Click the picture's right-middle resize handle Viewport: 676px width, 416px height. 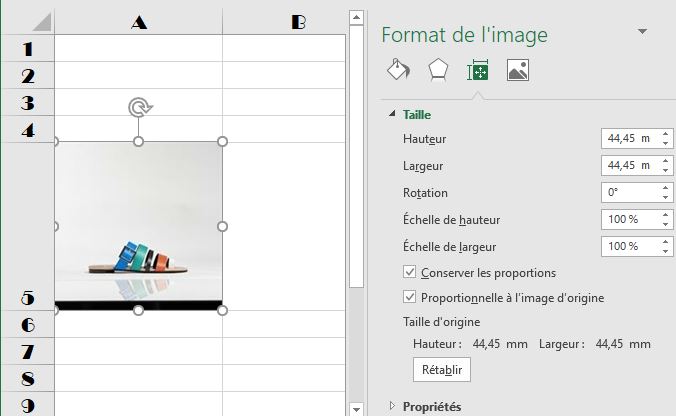coord(222,226)
